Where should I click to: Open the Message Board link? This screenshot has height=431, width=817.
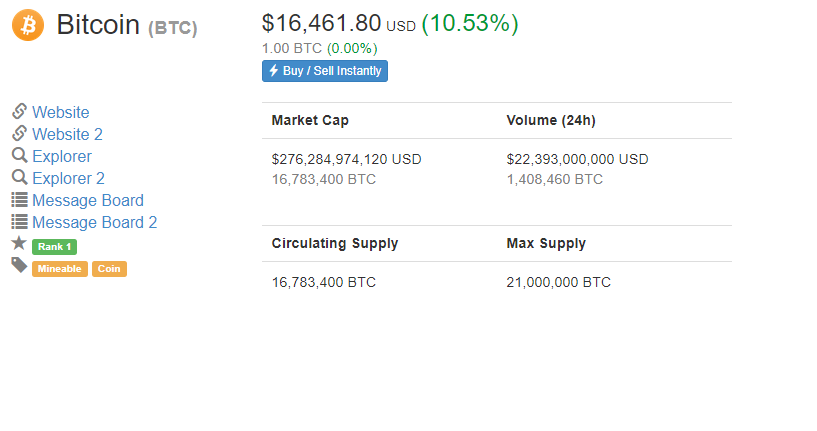click(88, 200)
